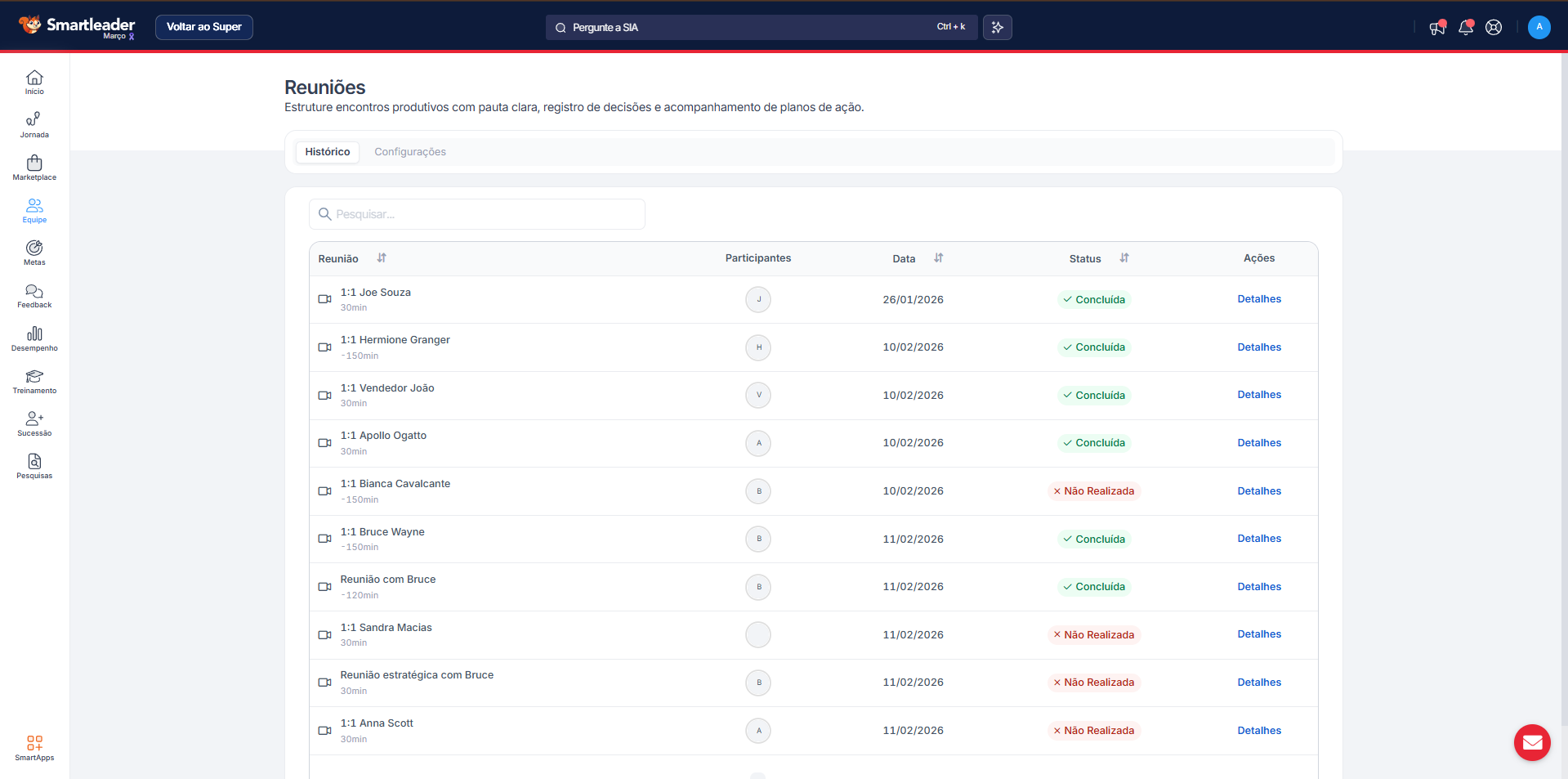Sort table by Status column
Screen dimensions: 1568x779
1124,258
